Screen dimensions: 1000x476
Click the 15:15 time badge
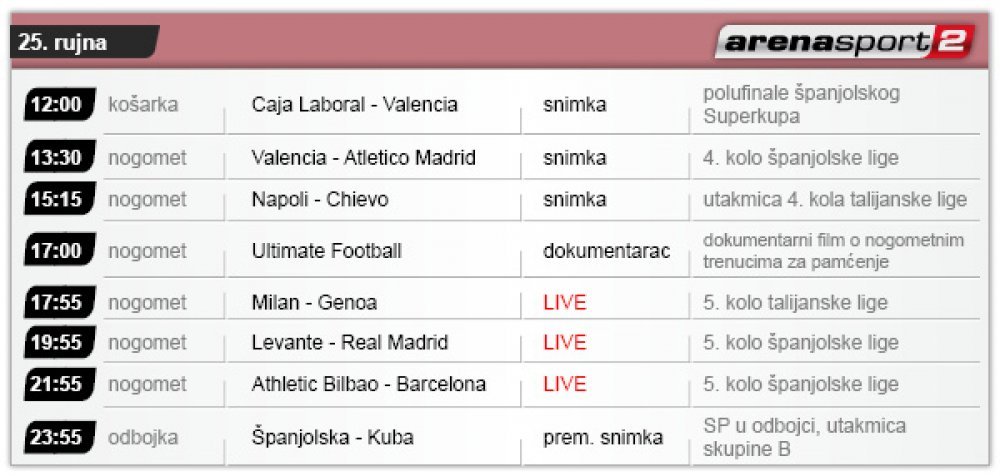pyautogui.click(x=59, y=199)
